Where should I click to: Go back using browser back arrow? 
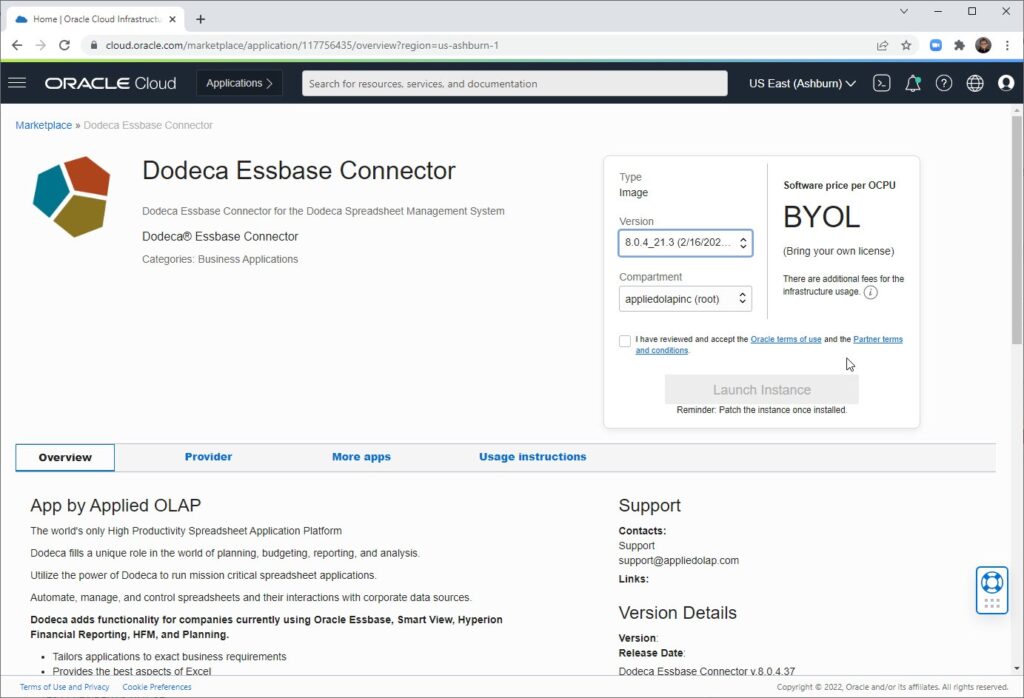pos(17,45)
